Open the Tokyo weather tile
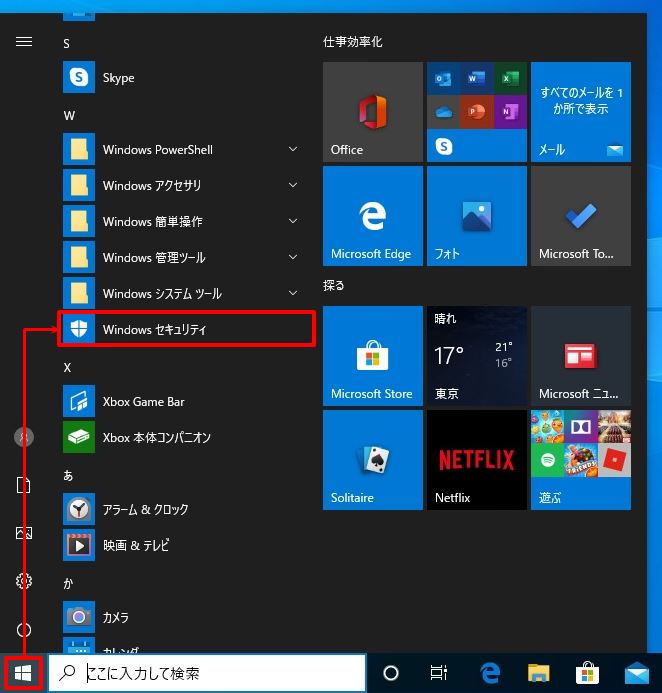The width and height of the screenshot is (662, 693). [x=477, y=356]
